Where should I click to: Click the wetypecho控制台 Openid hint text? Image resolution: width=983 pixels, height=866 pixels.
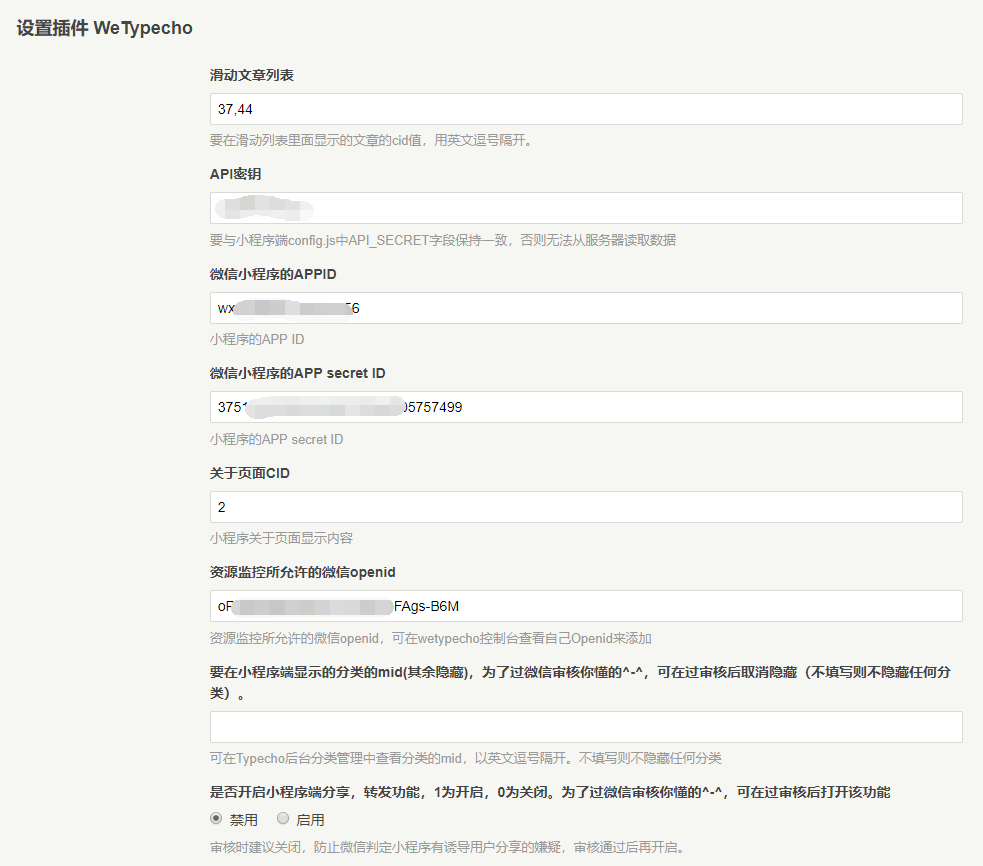point(431,638)
